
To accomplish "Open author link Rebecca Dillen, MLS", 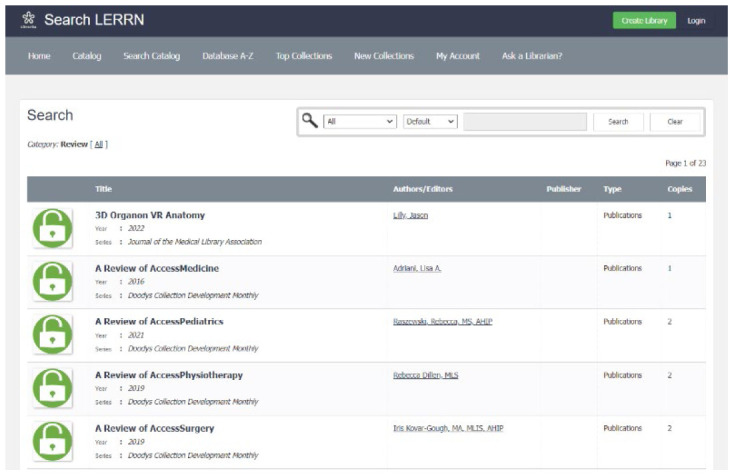I will pyautogui.click(x=426, y=375).
